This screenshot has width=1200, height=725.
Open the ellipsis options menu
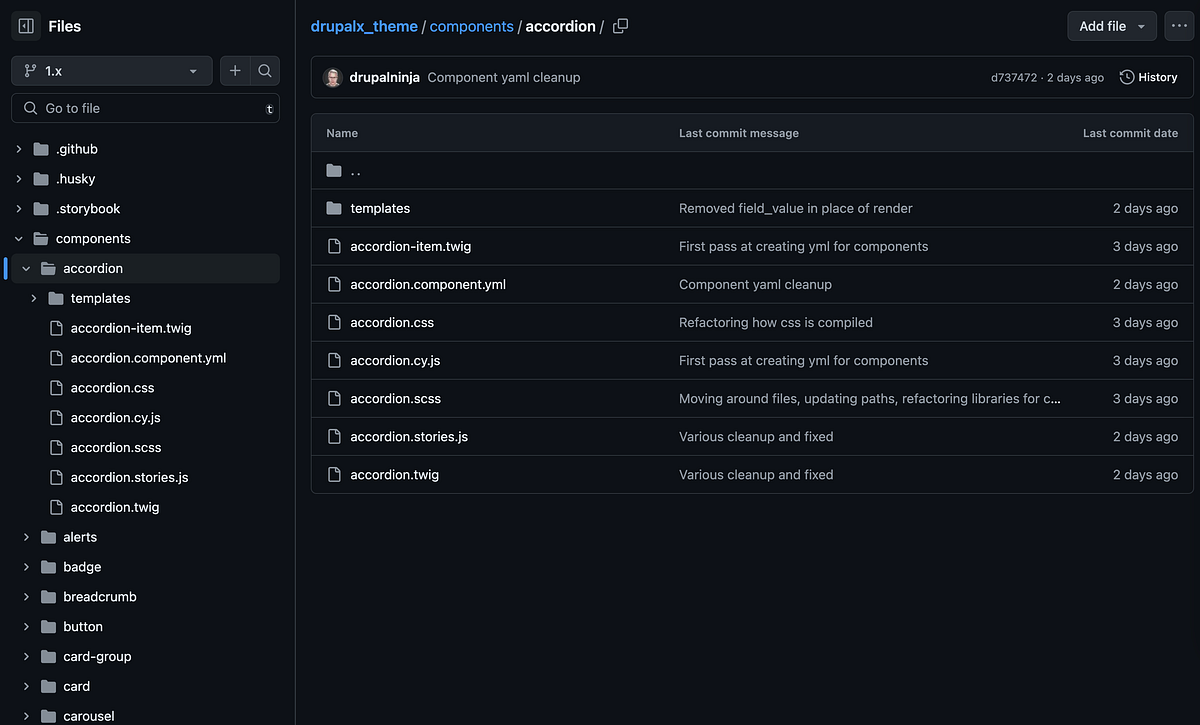(1179, 26)
